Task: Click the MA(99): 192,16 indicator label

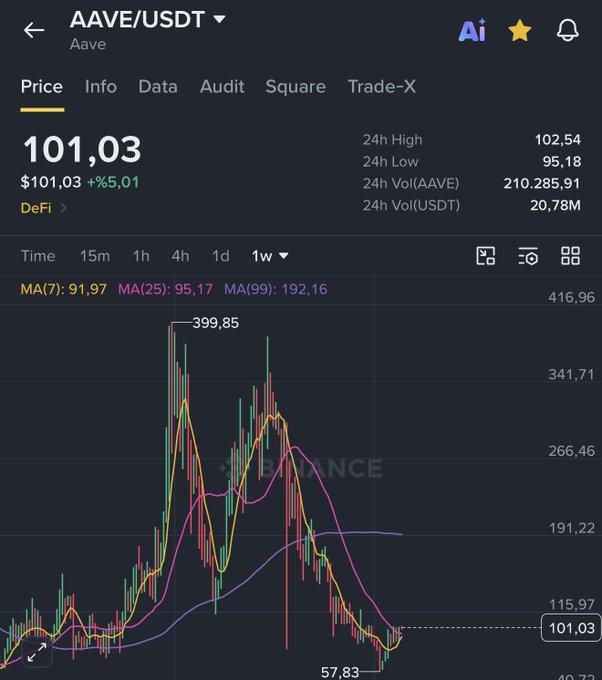Action: click(x=276, y=289)
